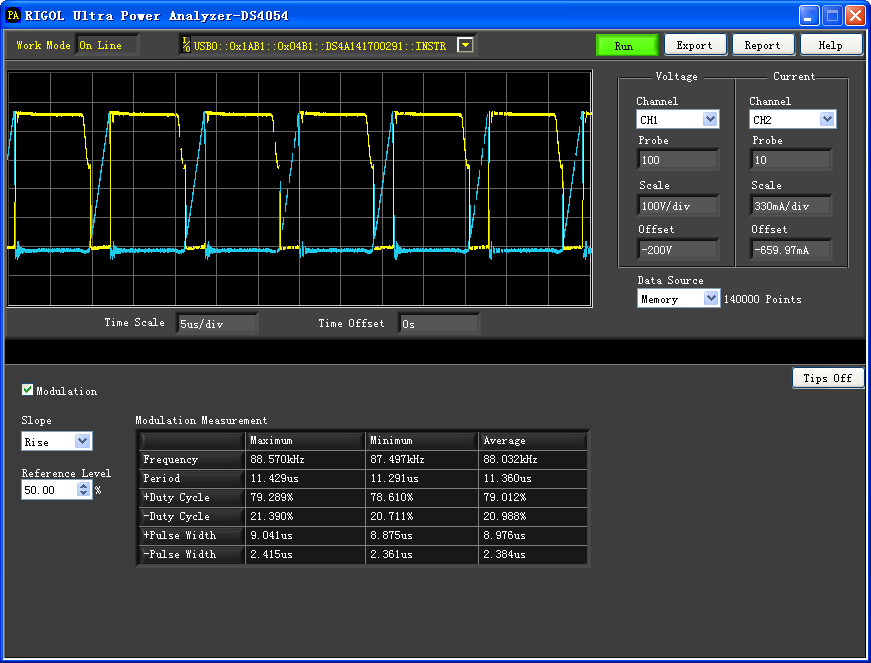
Task: Click the USB connection icon beside the device address
Action: [x=186, y=45]
